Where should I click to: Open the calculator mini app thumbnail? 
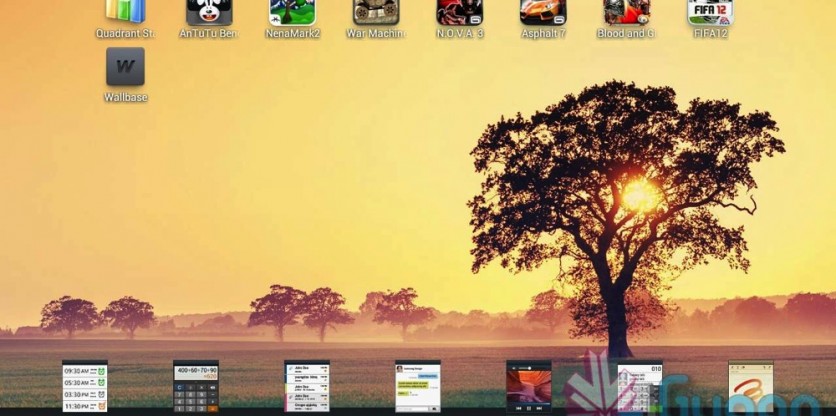(x=195, y=388)
